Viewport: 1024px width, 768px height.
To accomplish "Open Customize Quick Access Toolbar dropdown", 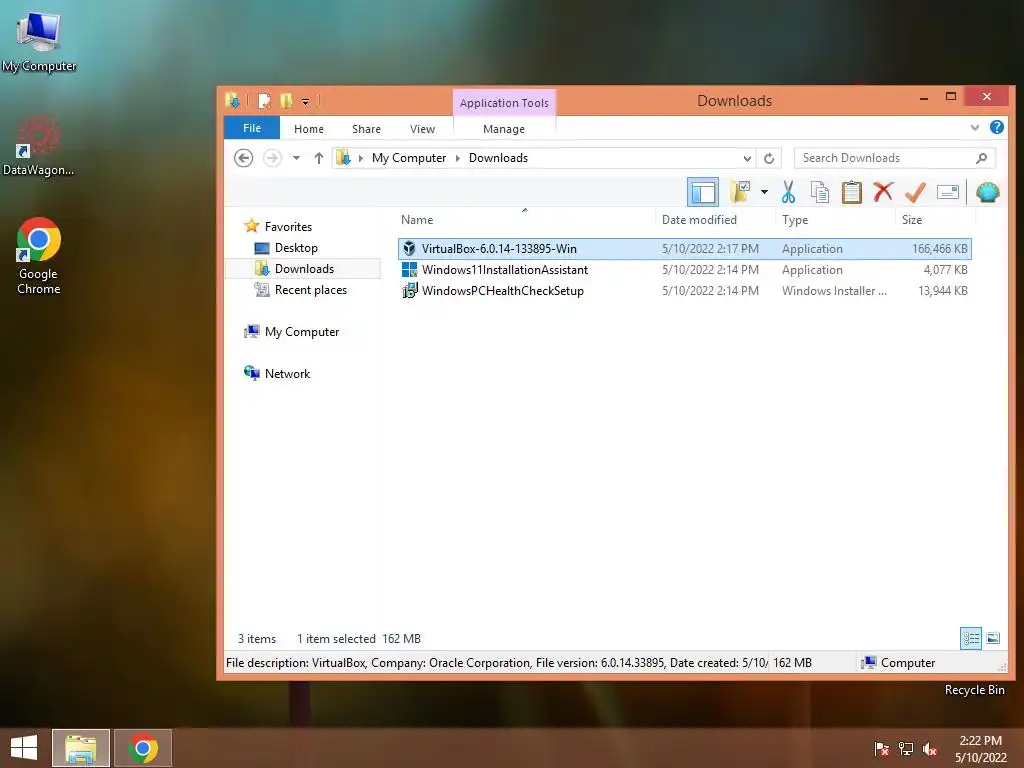I will (305, 101).
